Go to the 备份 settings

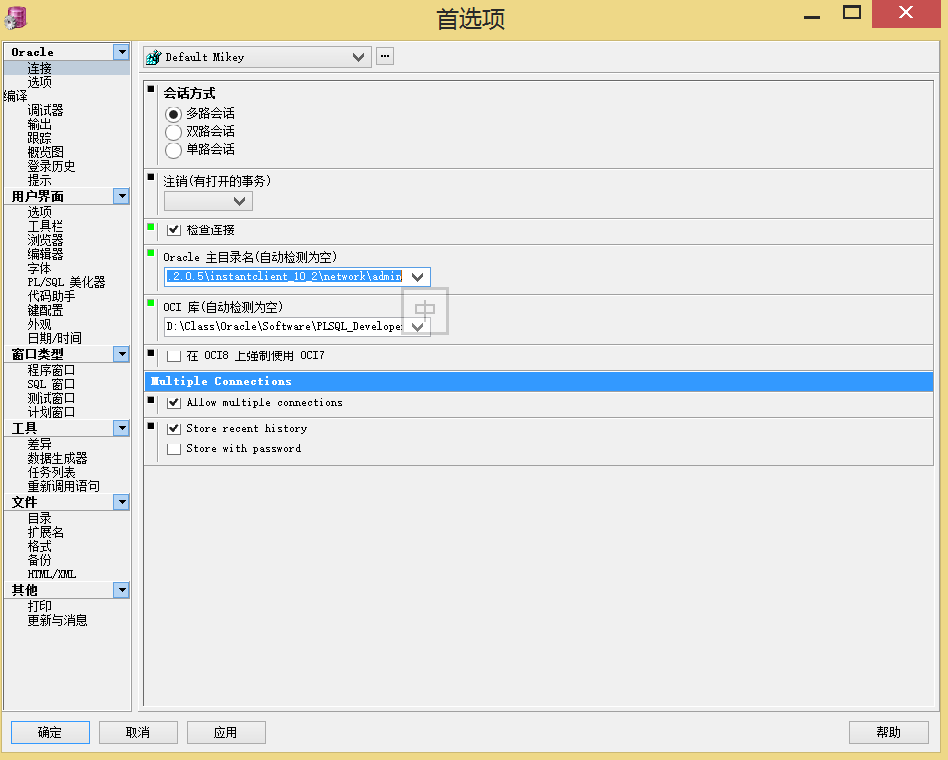pyautogui.click(x=39, y=560)
